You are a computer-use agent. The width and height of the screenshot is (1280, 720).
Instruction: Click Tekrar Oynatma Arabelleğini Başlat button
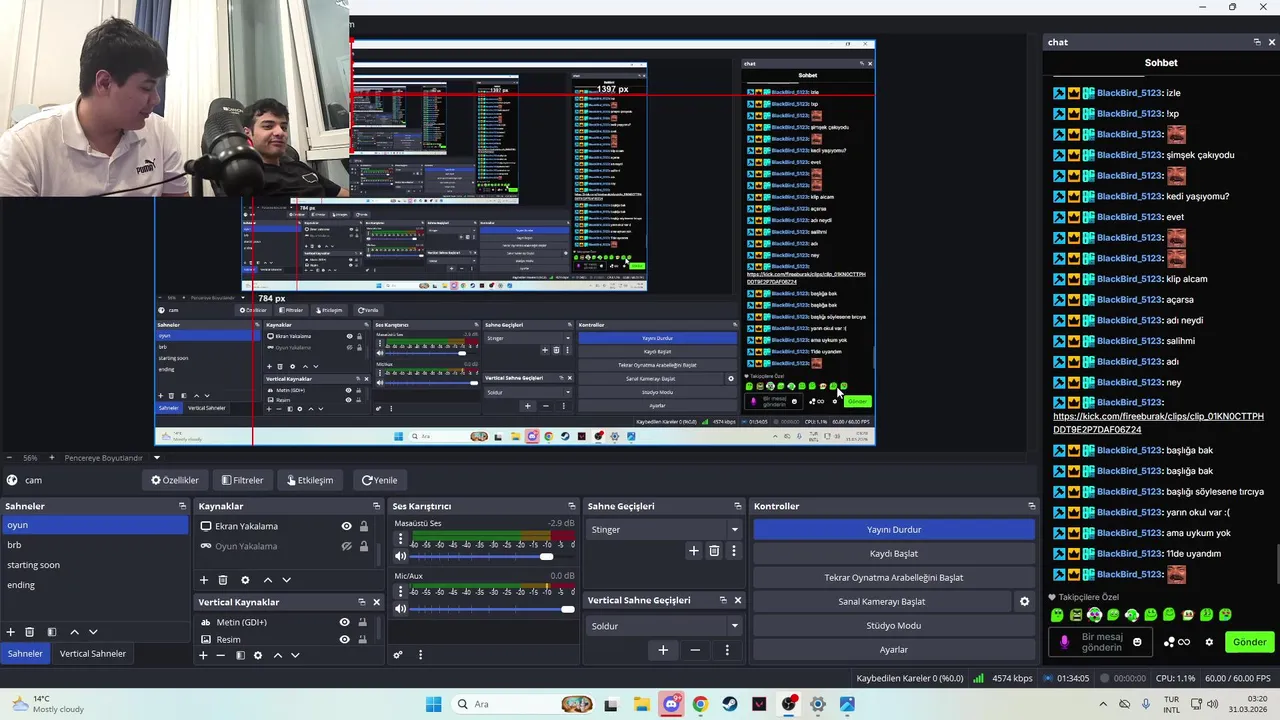894,577
